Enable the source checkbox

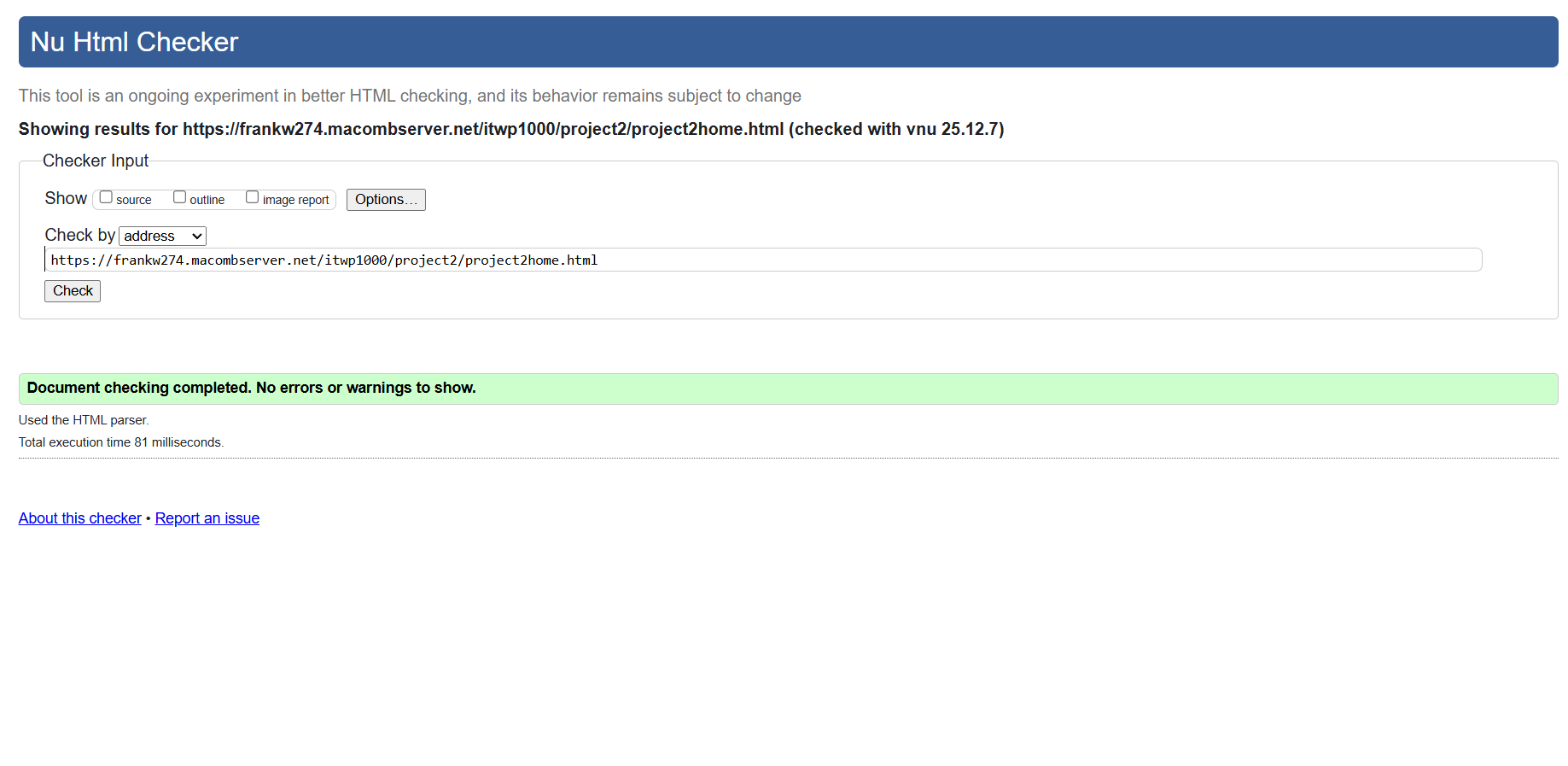(x=106, y=197)
